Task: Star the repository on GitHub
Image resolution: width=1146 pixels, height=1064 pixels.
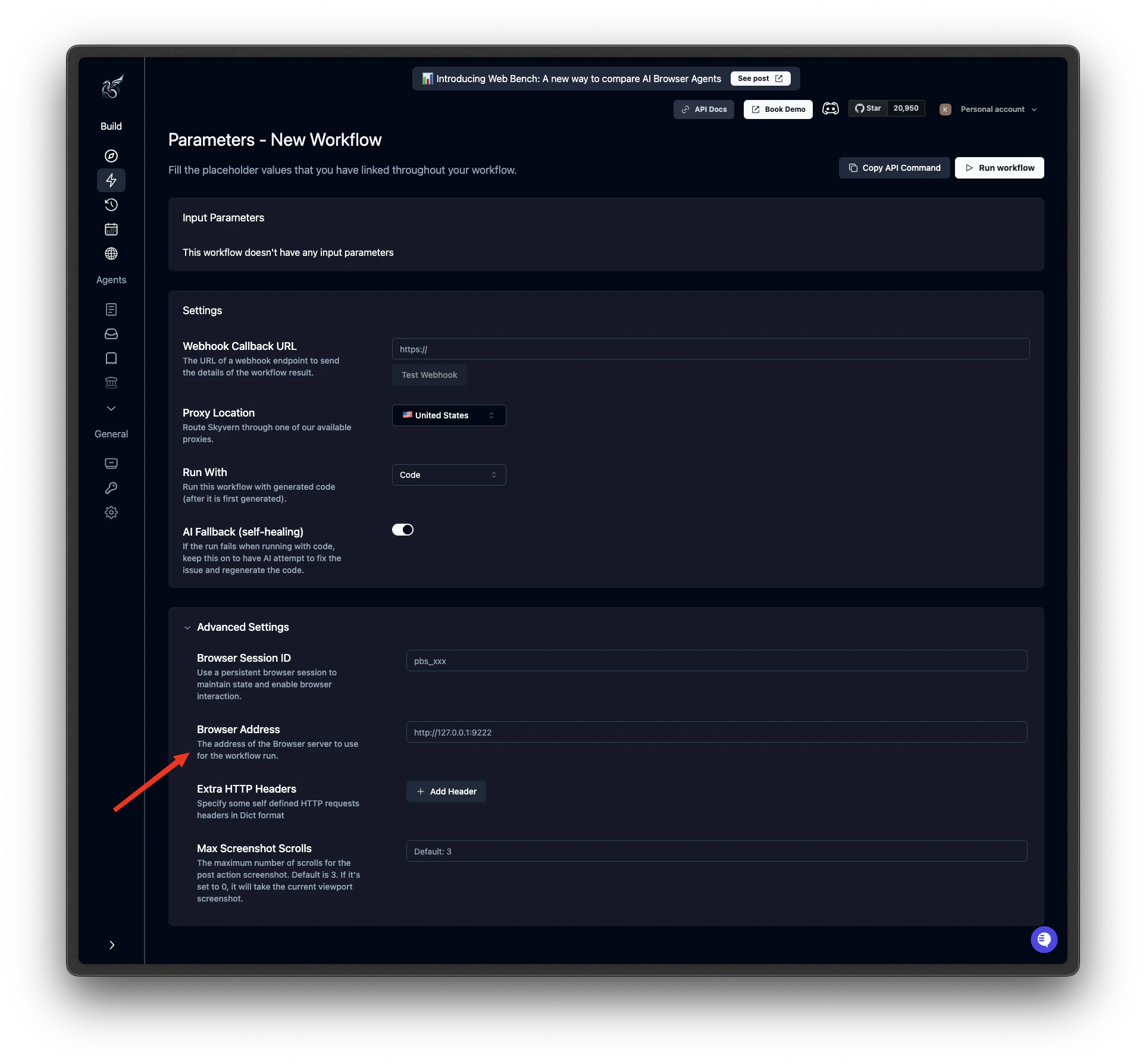Action: click(x=868, y=108)
